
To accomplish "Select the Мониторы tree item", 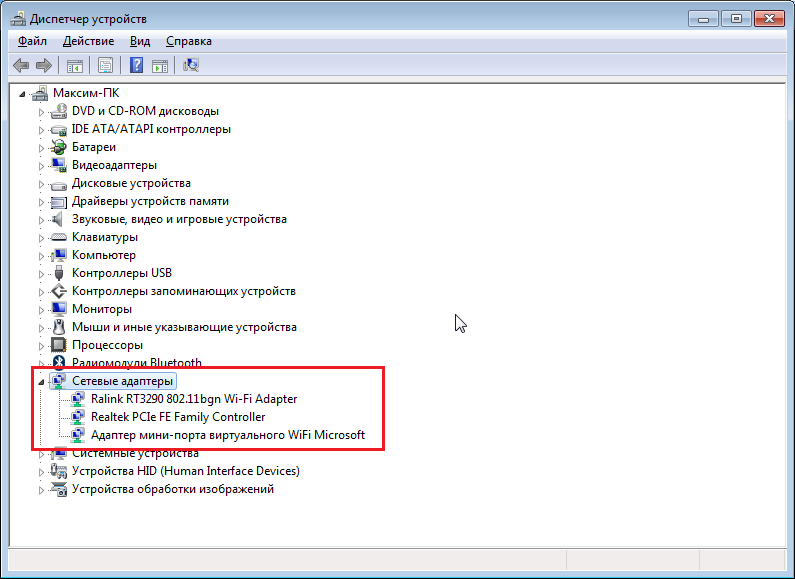I will point(102,309).
